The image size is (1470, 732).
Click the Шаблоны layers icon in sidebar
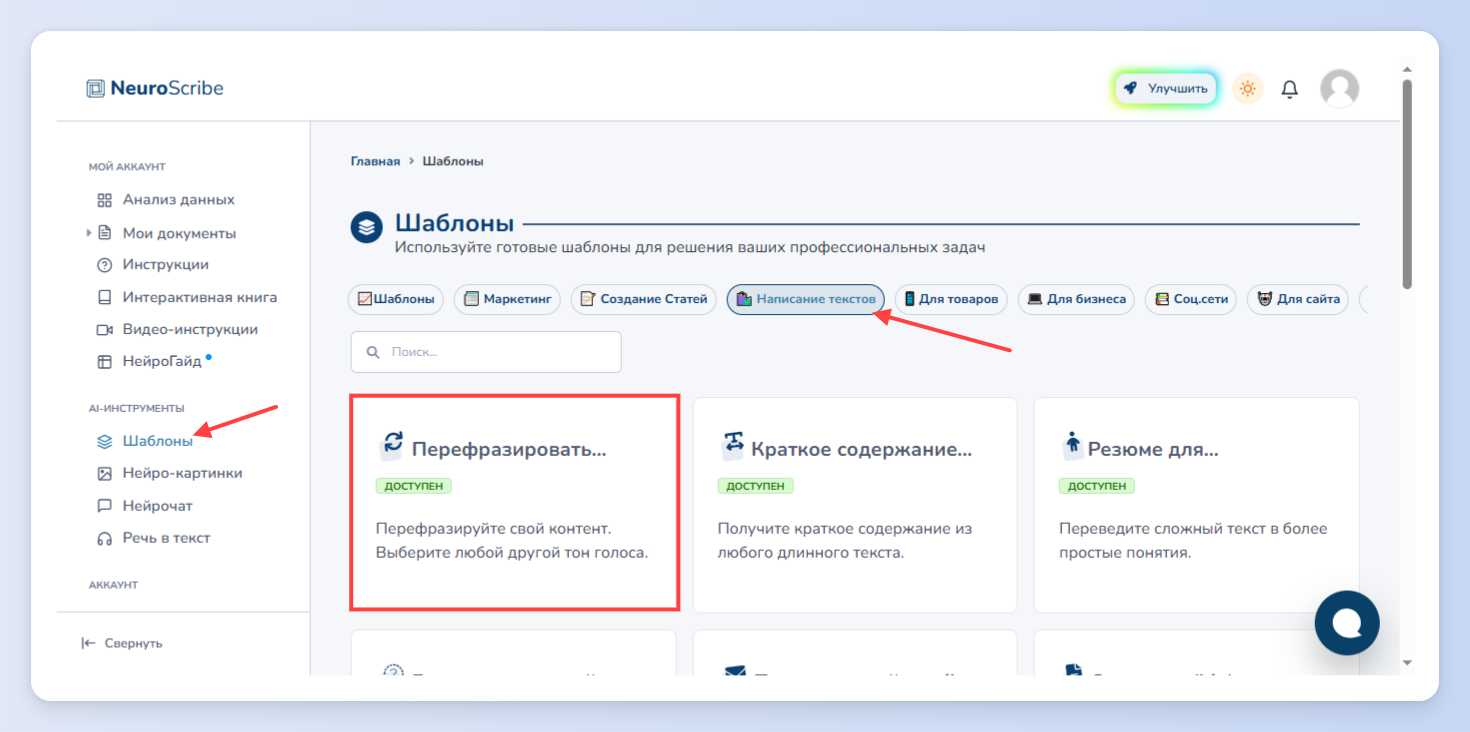click(104, 441)
